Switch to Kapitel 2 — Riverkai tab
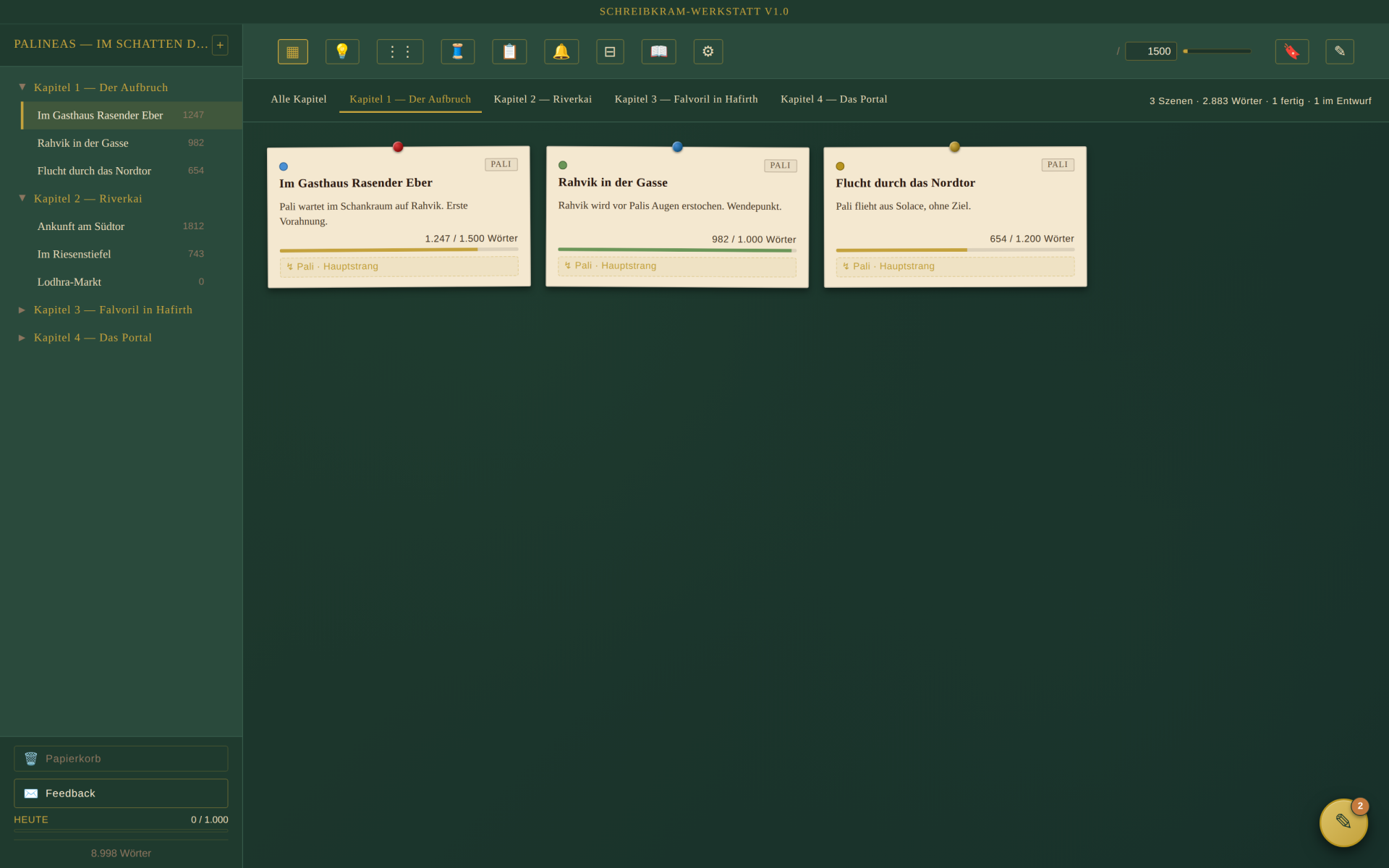This screenshot has height=868, width=1389. [x=543, y=99]
